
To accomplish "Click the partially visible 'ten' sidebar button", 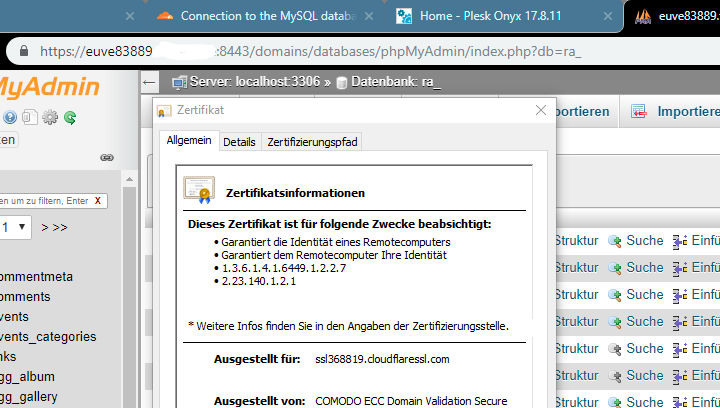I will [8, 140].
